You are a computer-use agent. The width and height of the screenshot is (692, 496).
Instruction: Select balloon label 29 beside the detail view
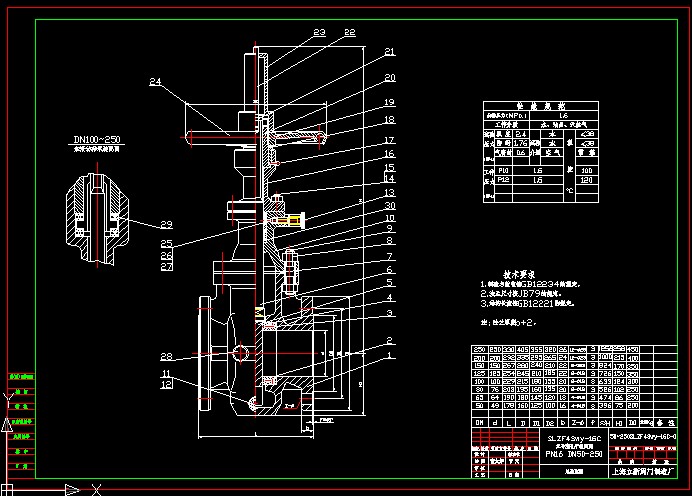coord(166,224)
